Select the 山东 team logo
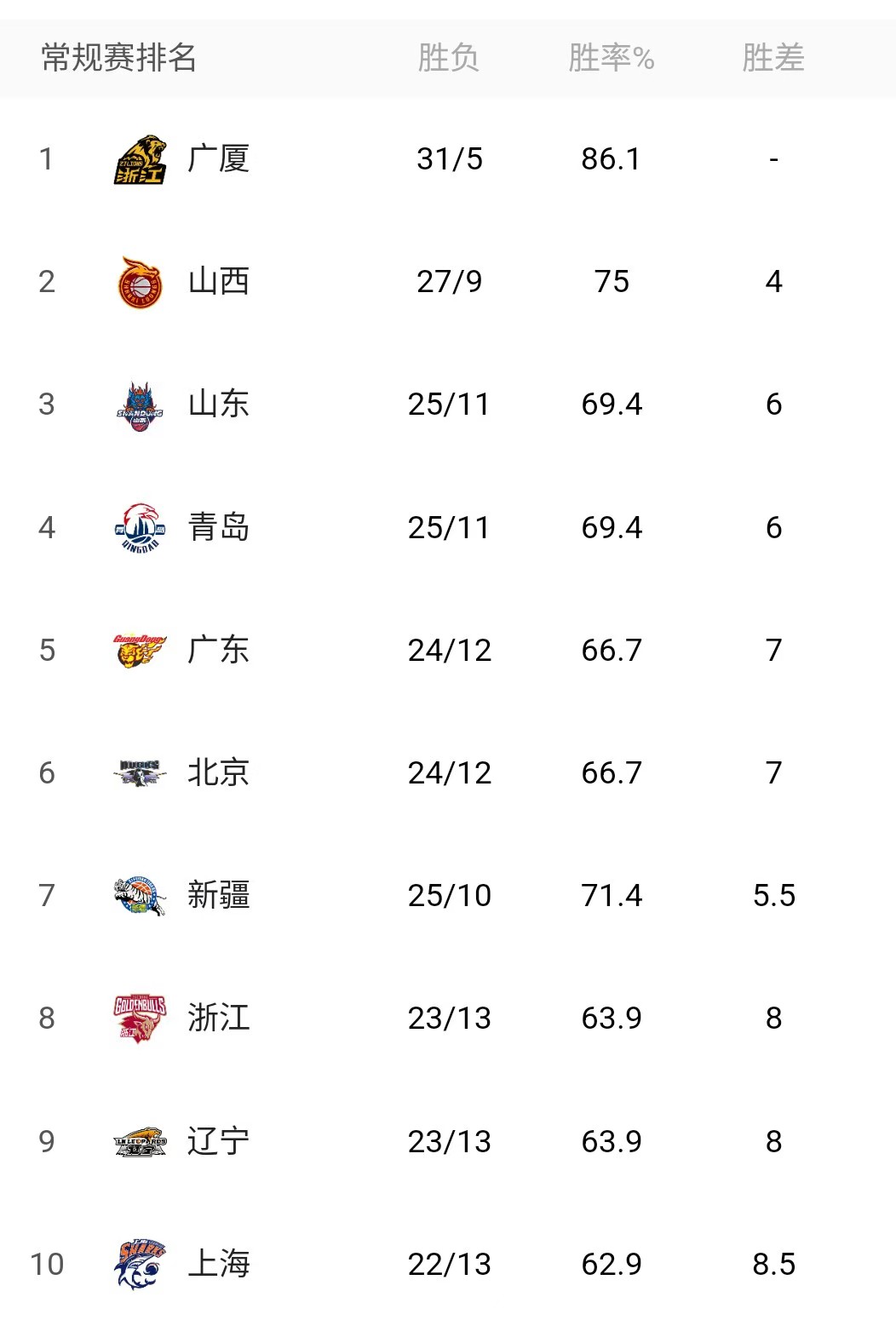Viewport: 896px width, 1343px height. tap(140, 405)
